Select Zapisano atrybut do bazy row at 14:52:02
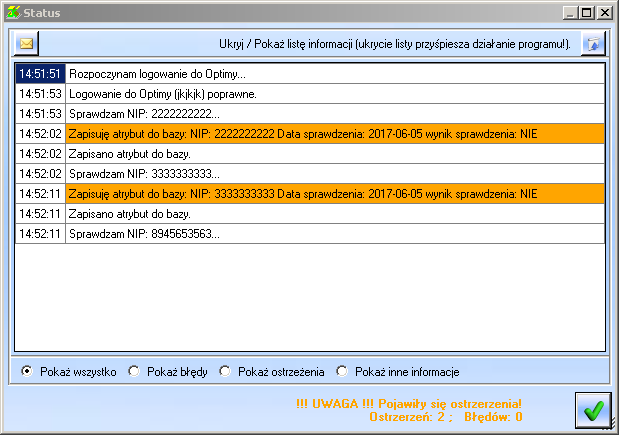This screenshot has width=619, height=435. (335, 154)
